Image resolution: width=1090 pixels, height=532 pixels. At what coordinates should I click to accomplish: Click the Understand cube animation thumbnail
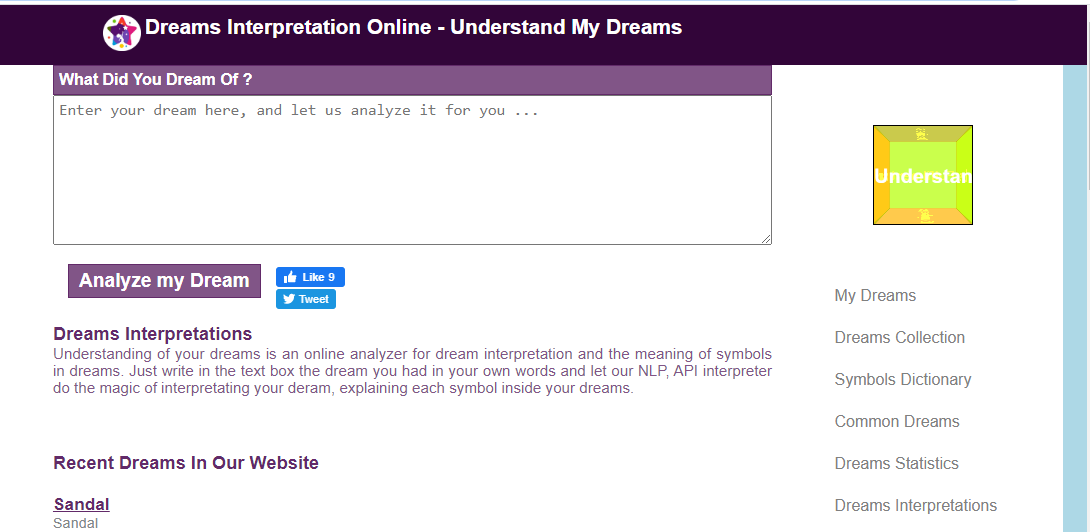(922, 175)
